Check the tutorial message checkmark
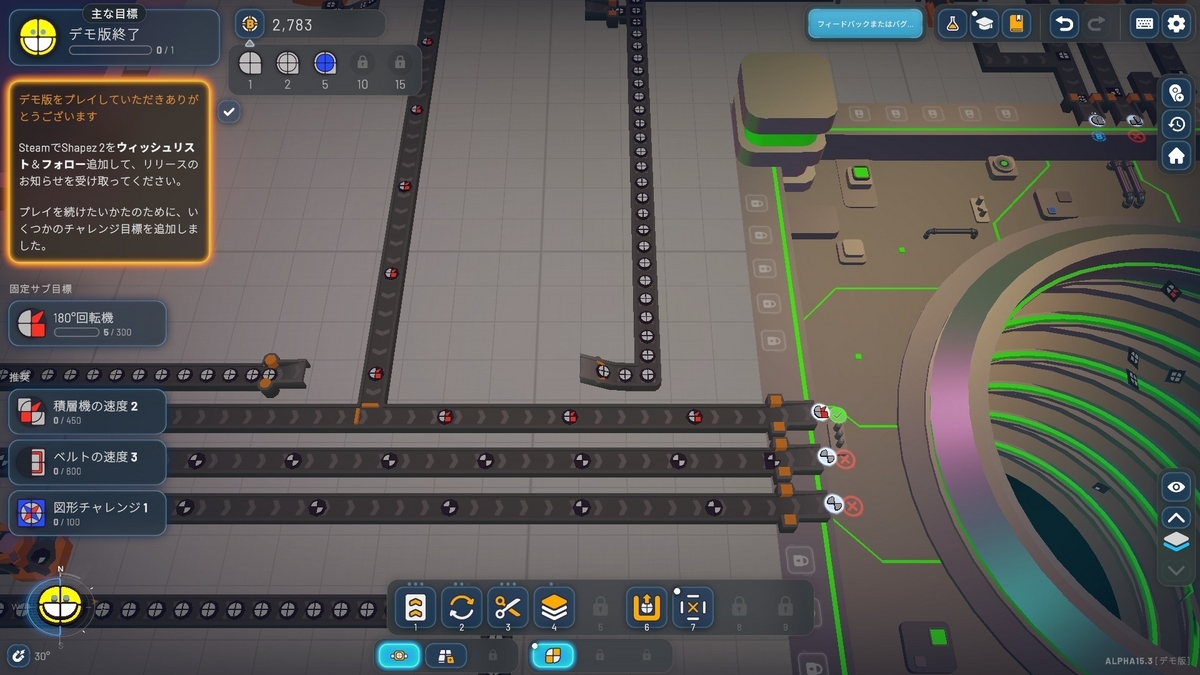 click(229, 111)
